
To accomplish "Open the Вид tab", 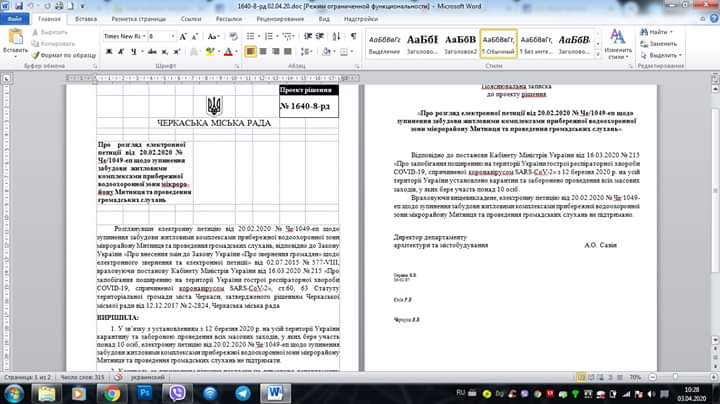I will 324,19.
